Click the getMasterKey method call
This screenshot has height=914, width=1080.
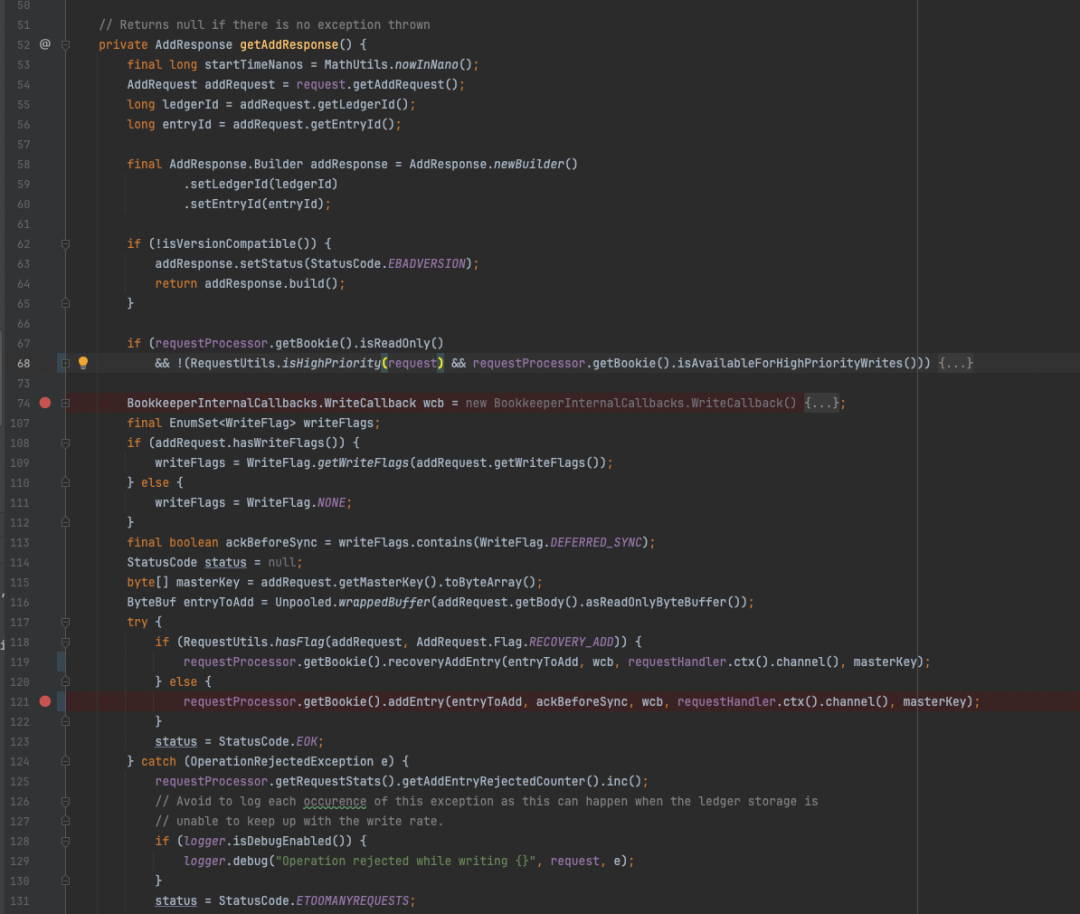click(x=381, y=583)
